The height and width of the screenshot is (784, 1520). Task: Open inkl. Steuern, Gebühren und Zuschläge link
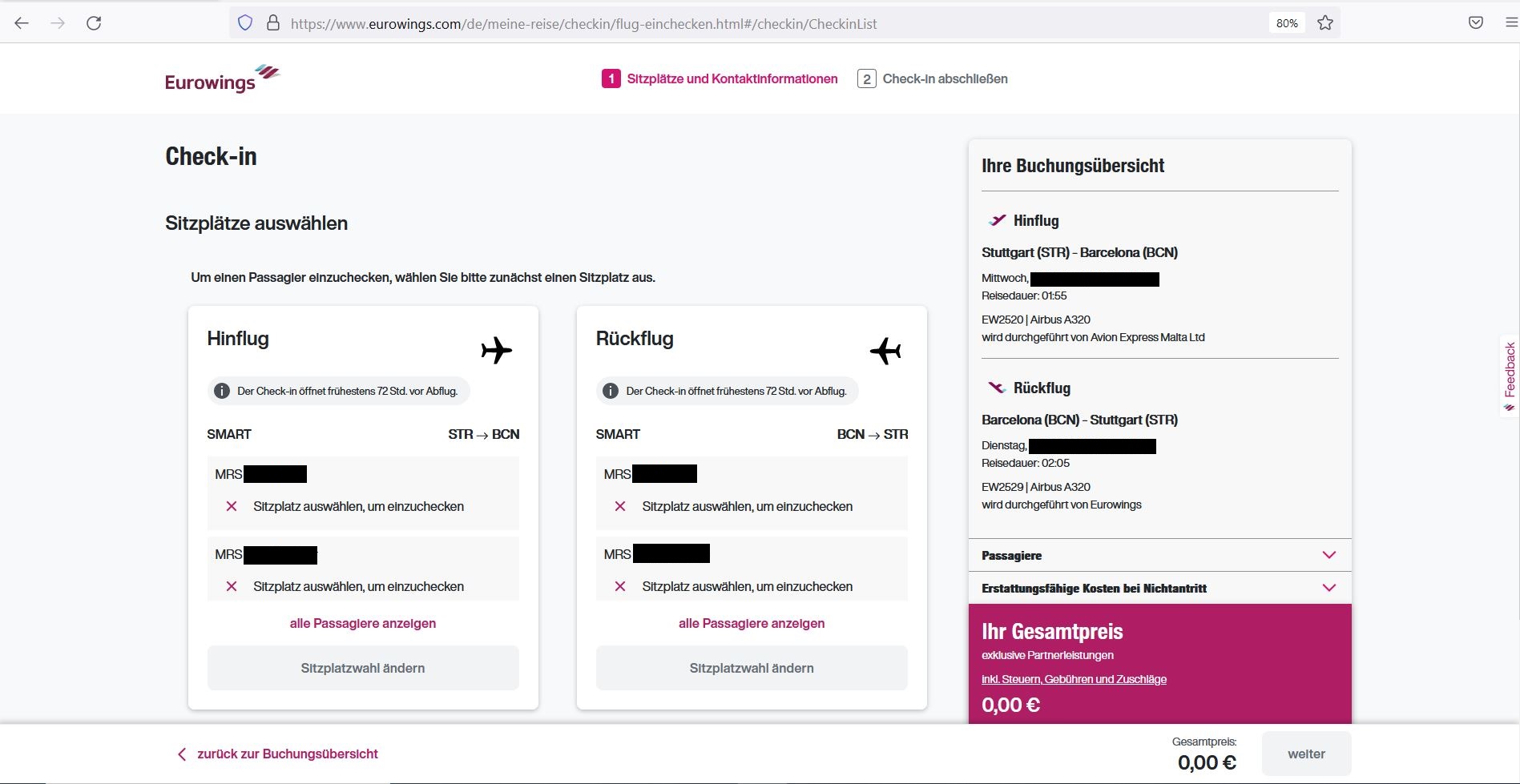1074,679
